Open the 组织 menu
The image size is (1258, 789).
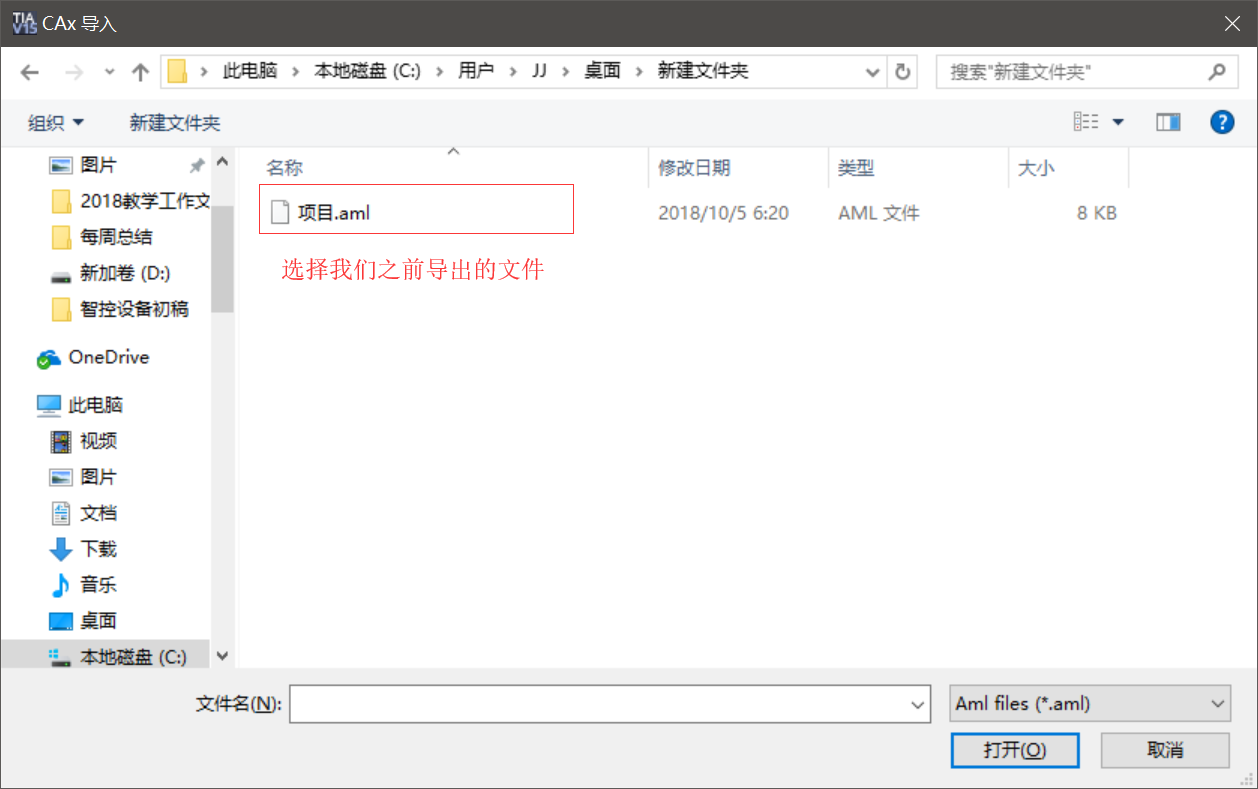[56, 123]
